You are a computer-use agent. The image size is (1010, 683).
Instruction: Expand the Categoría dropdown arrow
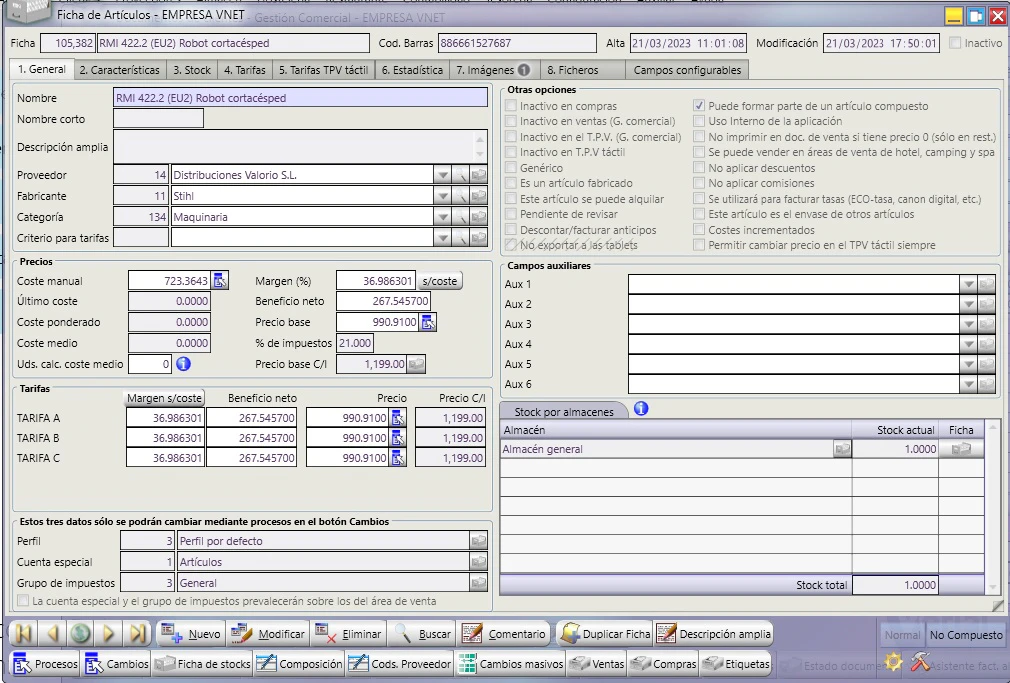tap(443, 217)
